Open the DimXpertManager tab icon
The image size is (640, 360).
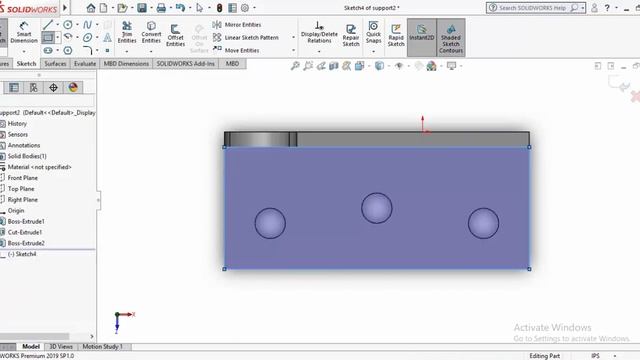pos(53,87)
